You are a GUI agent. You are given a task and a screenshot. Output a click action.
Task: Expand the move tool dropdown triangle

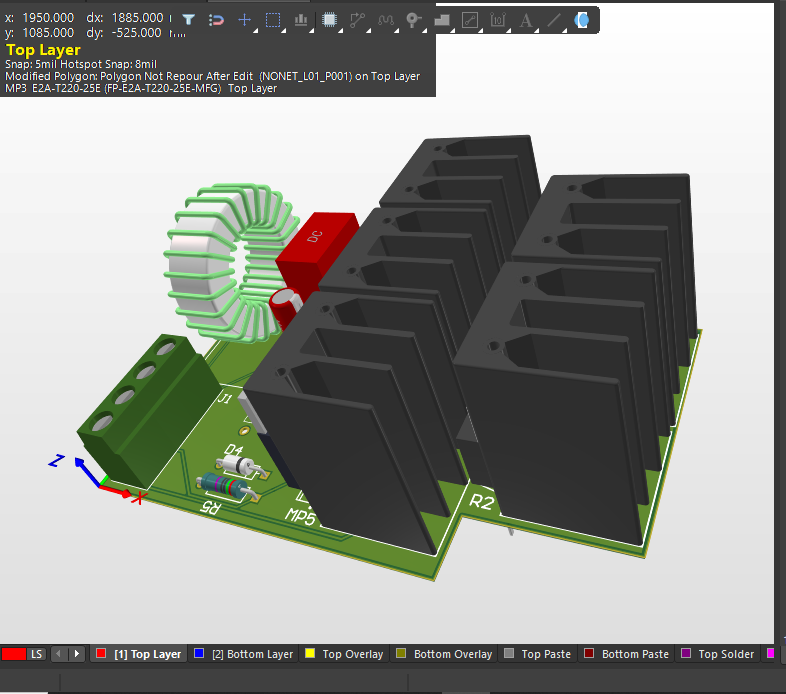point(256,31)
